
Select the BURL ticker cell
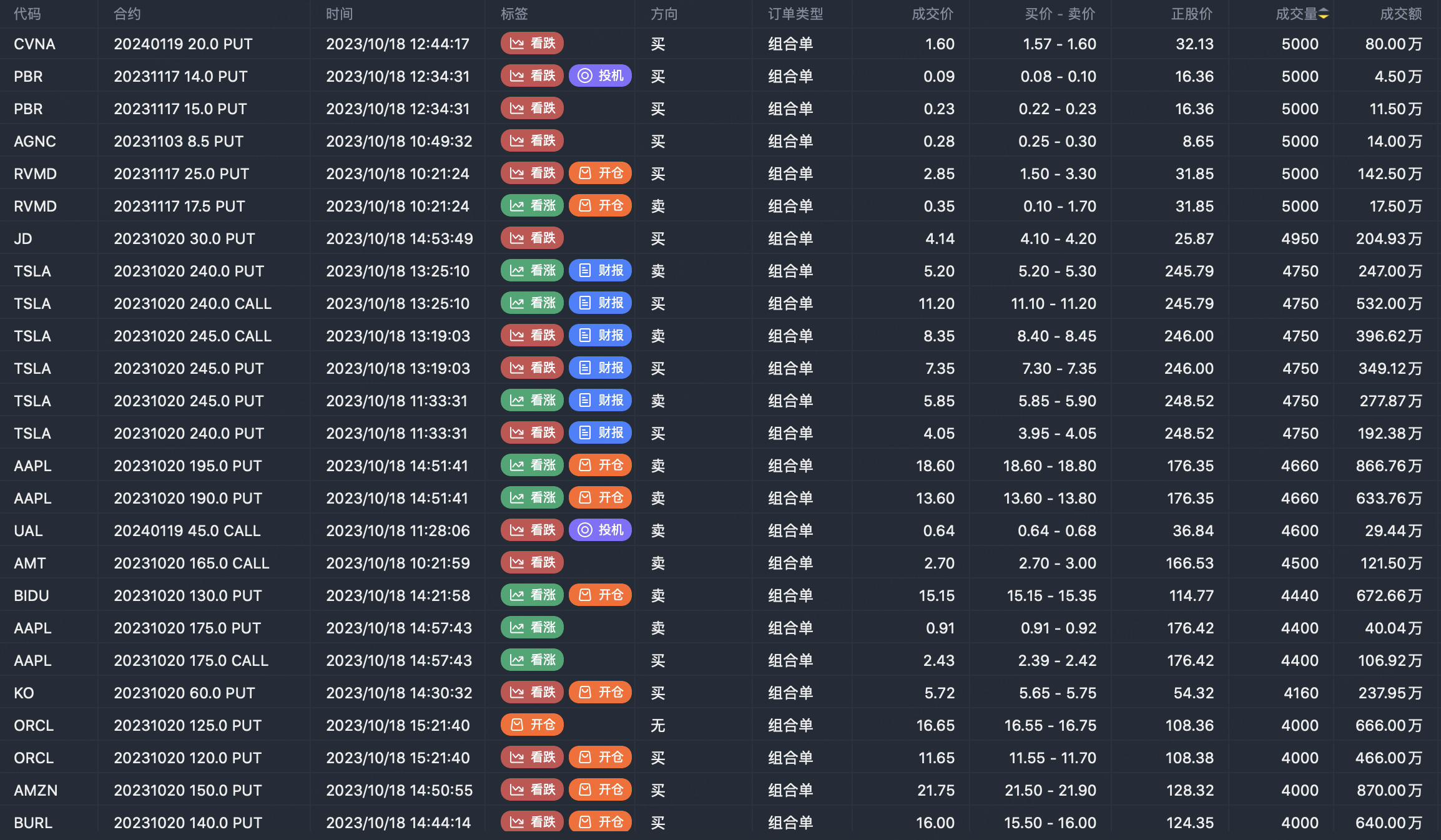[33, 823]
